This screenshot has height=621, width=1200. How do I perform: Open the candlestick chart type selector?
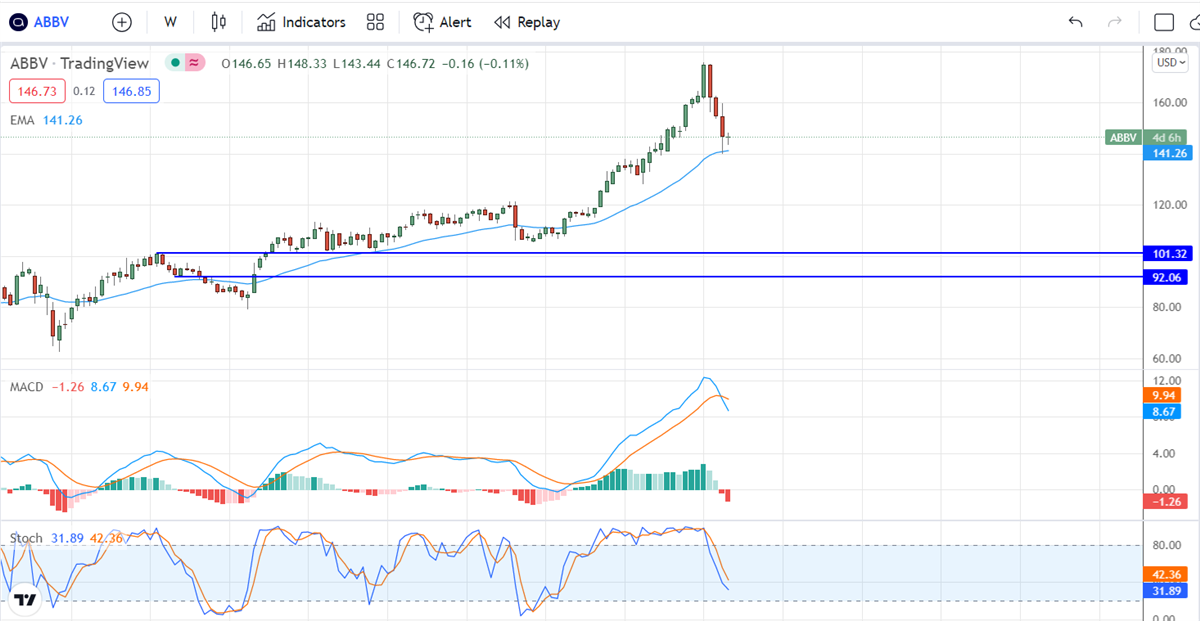(x=219, y=22)
